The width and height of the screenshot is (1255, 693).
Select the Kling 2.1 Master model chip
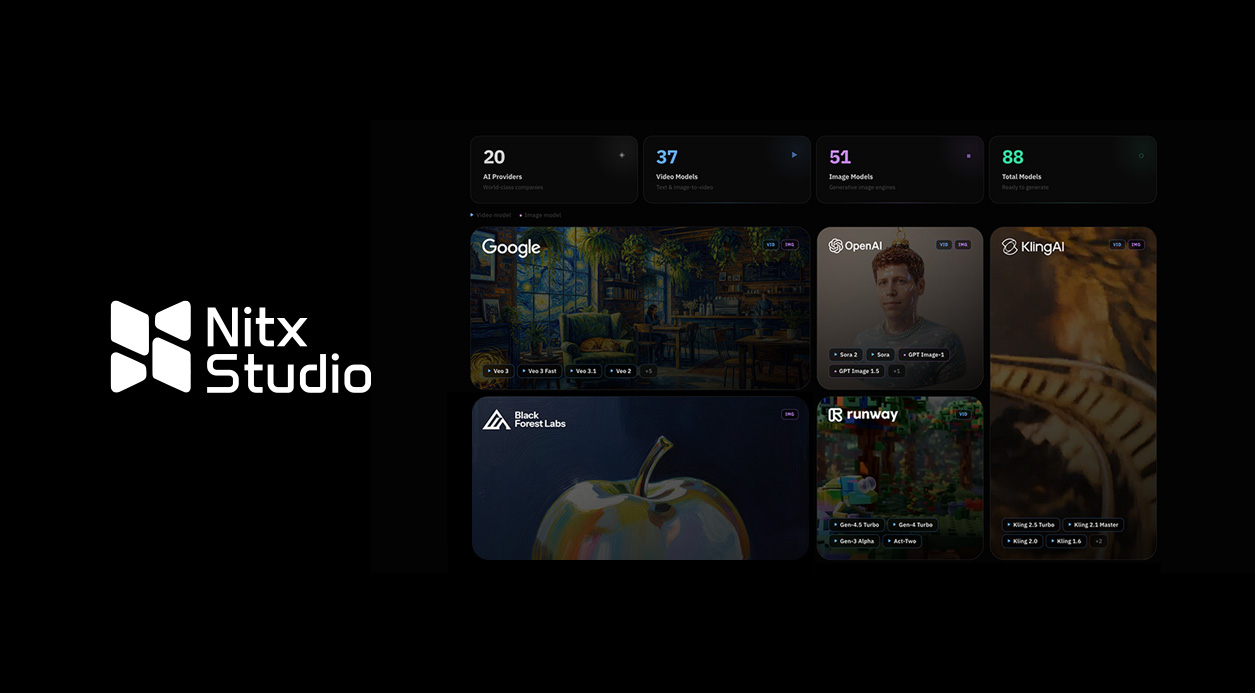1093,524
